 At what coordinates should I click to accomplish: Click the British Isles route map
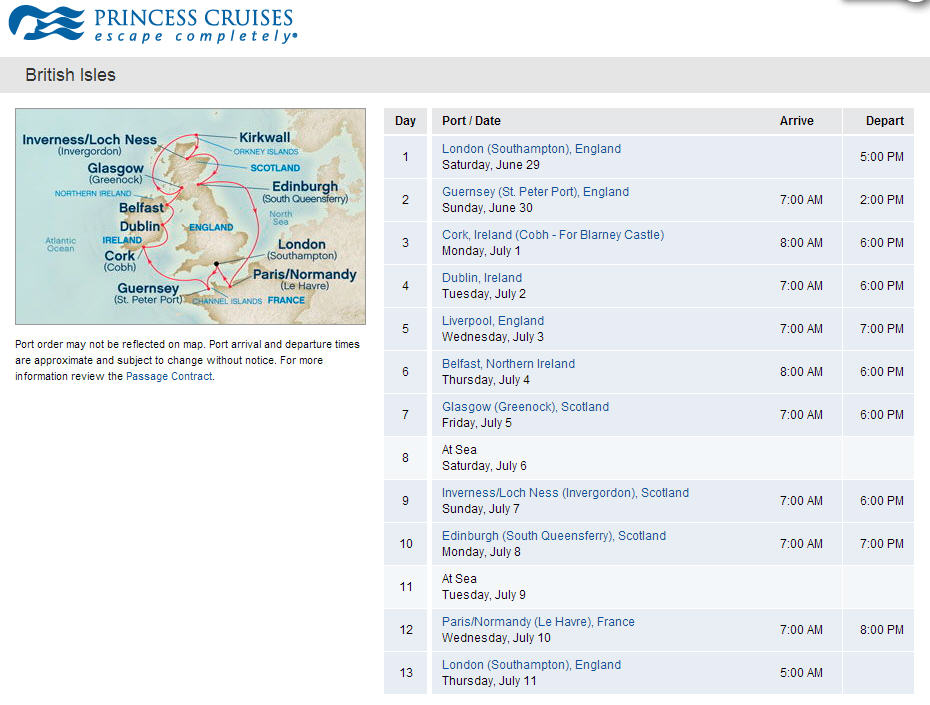point(190,216)
